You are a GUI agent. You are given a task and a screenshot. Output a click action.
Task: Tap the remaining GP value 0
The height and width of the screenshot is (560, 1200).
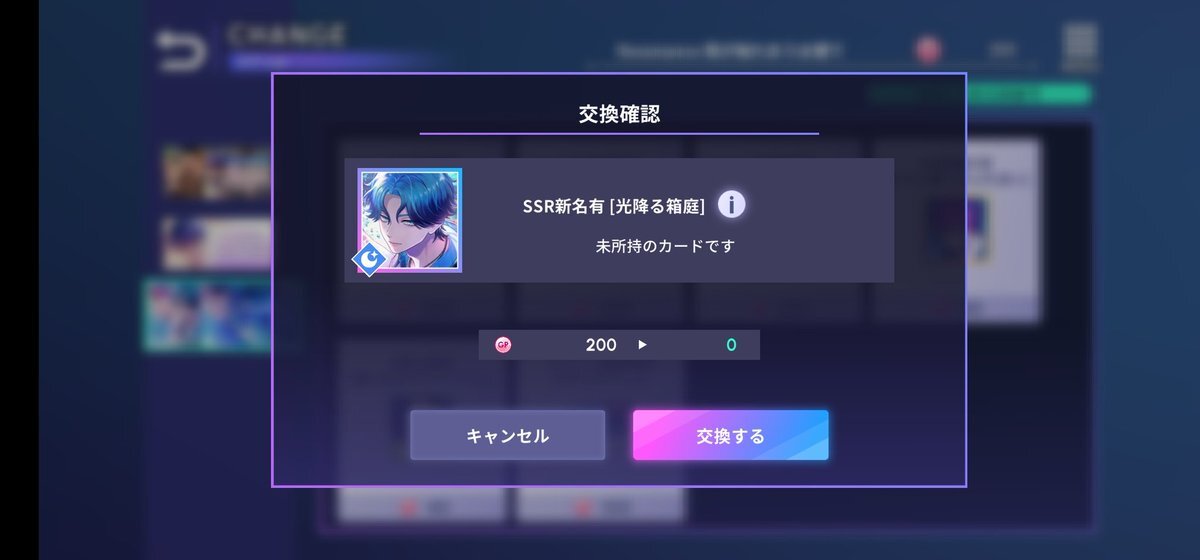click(731, 345)
